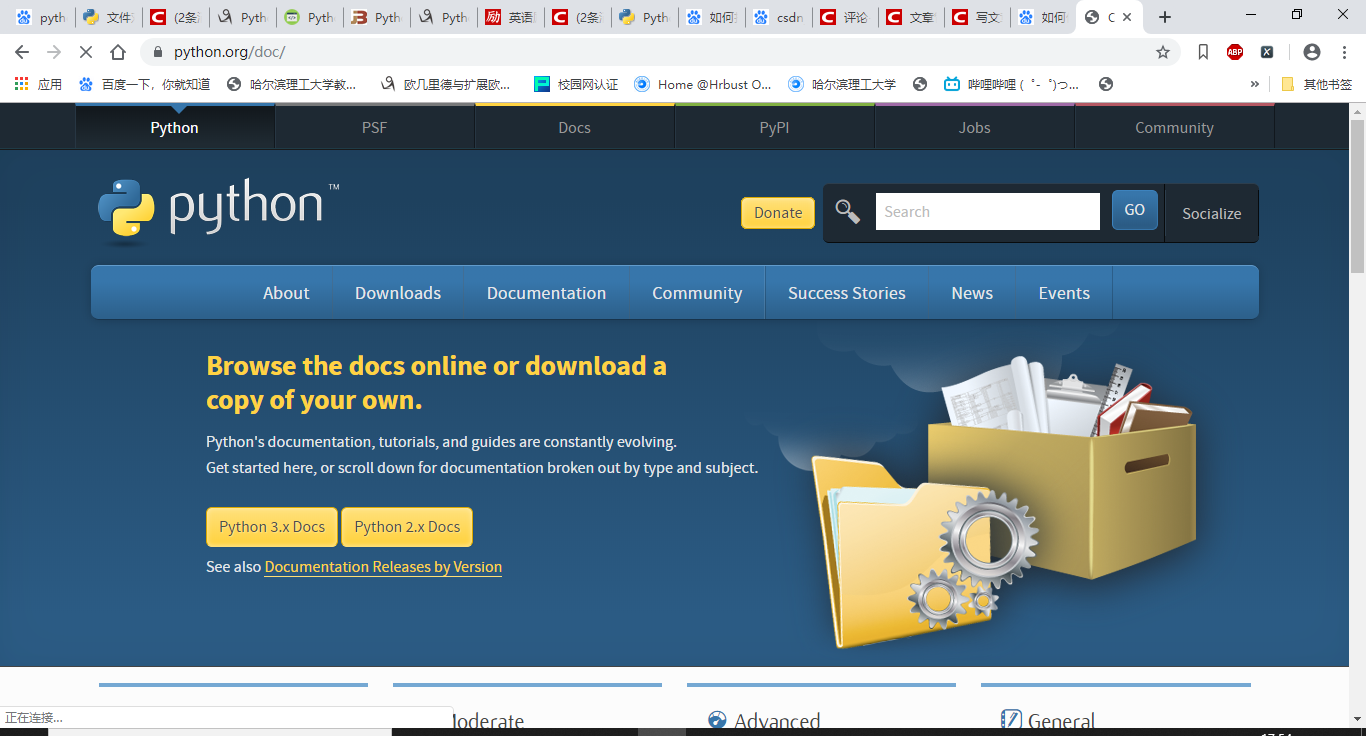
Task: Click the browser back arrow
Action: tap(22, 52)
